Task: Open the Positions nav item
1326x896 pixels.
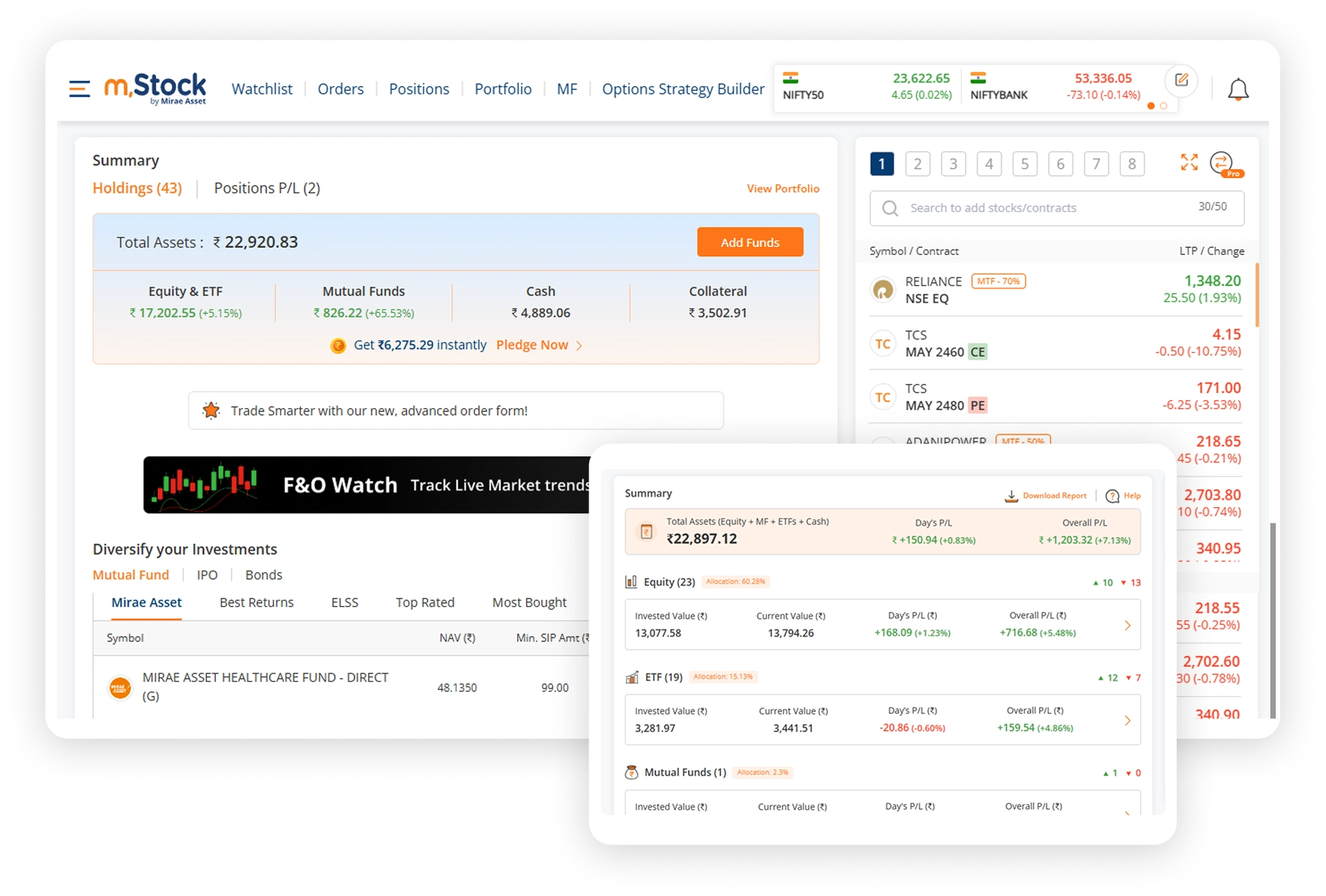Action: [x=419, y=89]
